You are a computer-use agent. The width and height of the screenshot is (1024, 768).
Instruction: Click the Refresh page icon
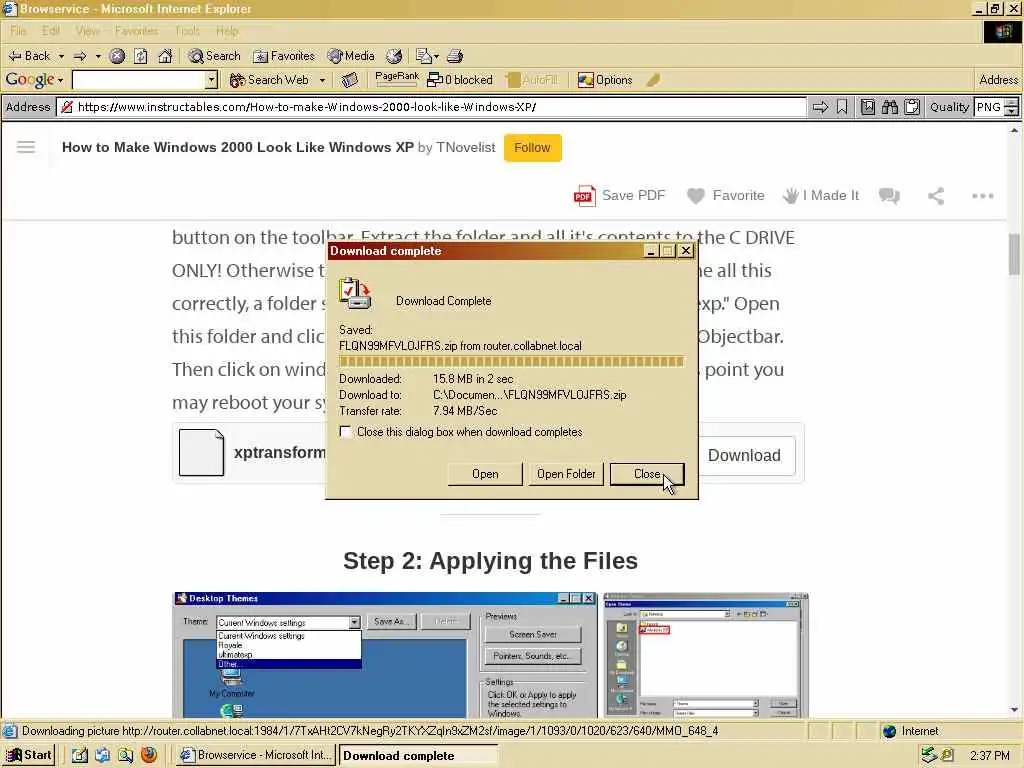pos(140,56)
